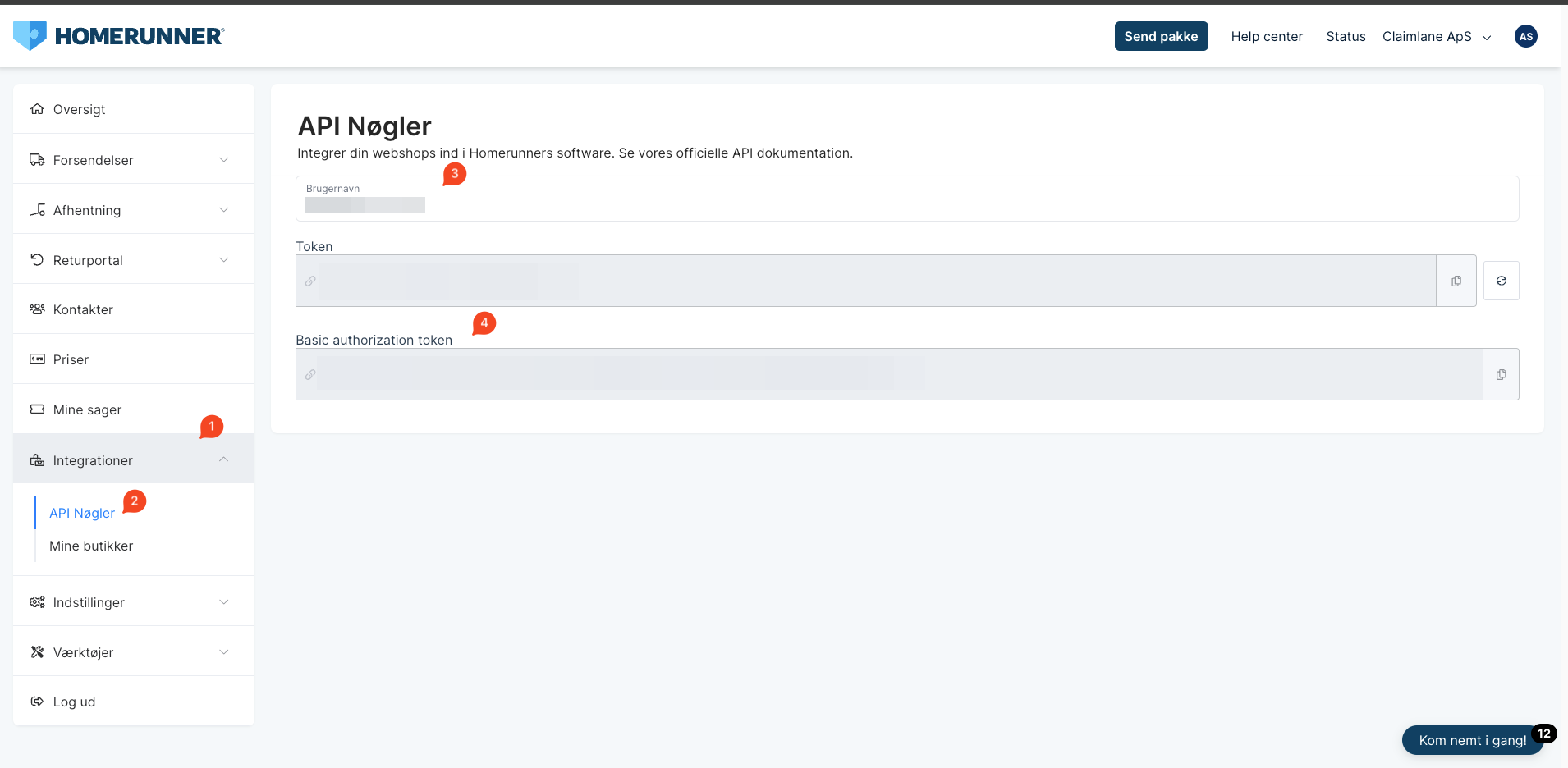This screenshot has height=768, width=1568.
Task: Click the API Nøgler page heading
Action: 364,126
